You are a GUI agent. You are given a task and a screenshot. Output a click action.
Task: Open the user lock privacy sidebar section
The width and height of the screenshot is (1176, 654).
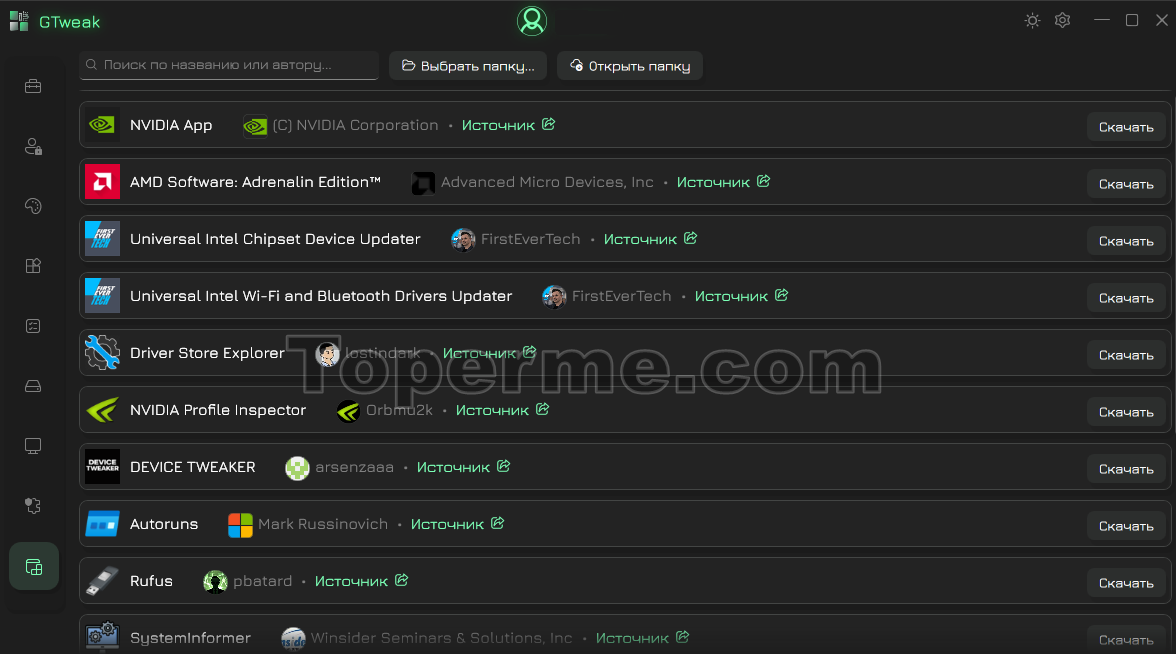pos(33,146)
